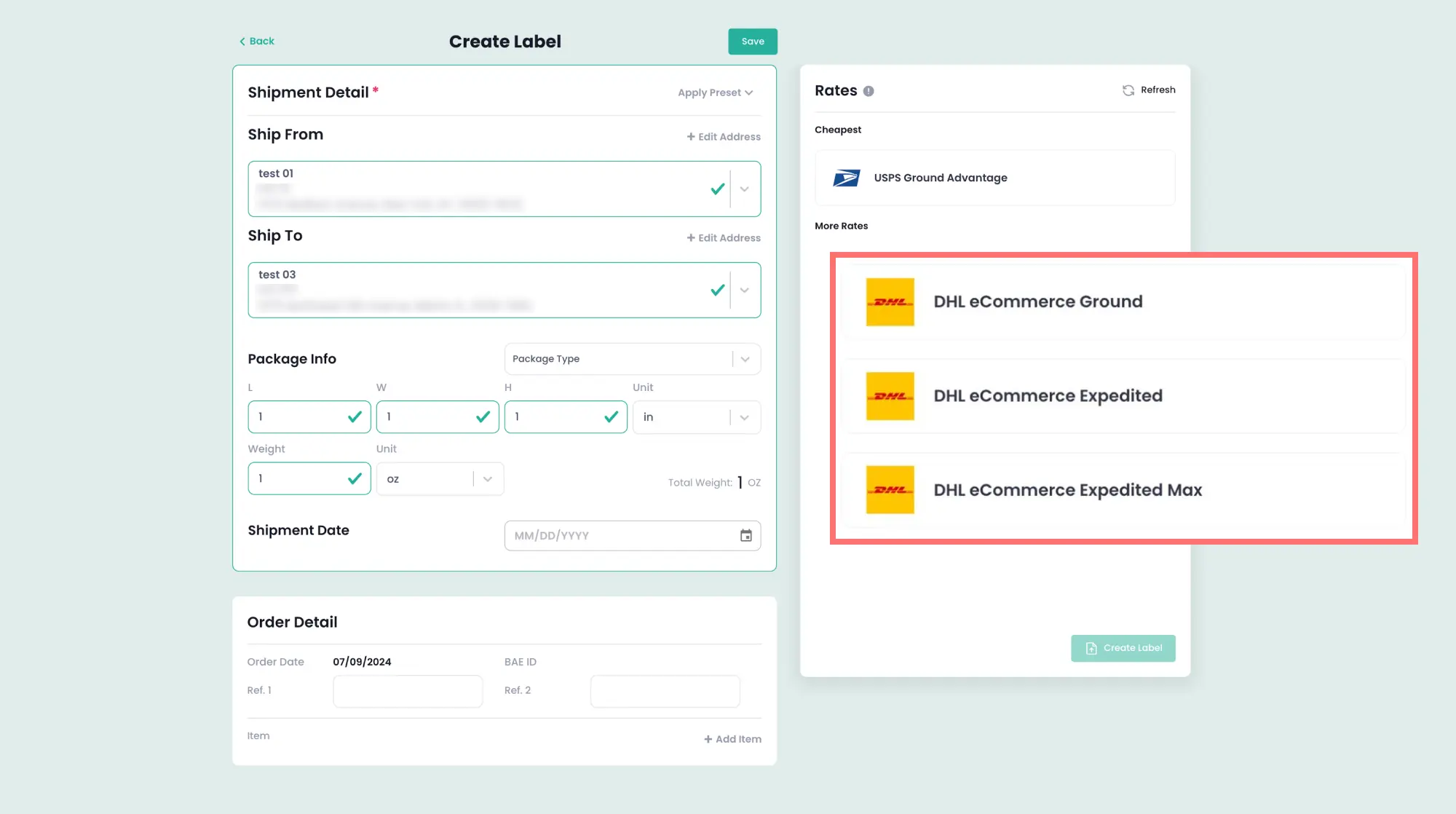Click the Cheapest section label
This screenshot has height=814, width=1456.
pos(838,130)
